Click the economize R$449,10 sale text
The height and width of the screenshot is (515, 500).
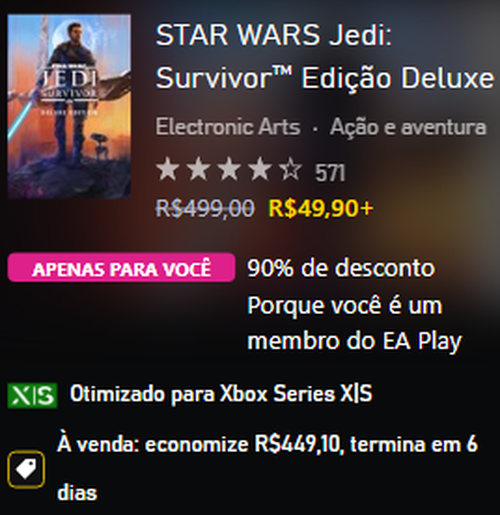(242, 444)
